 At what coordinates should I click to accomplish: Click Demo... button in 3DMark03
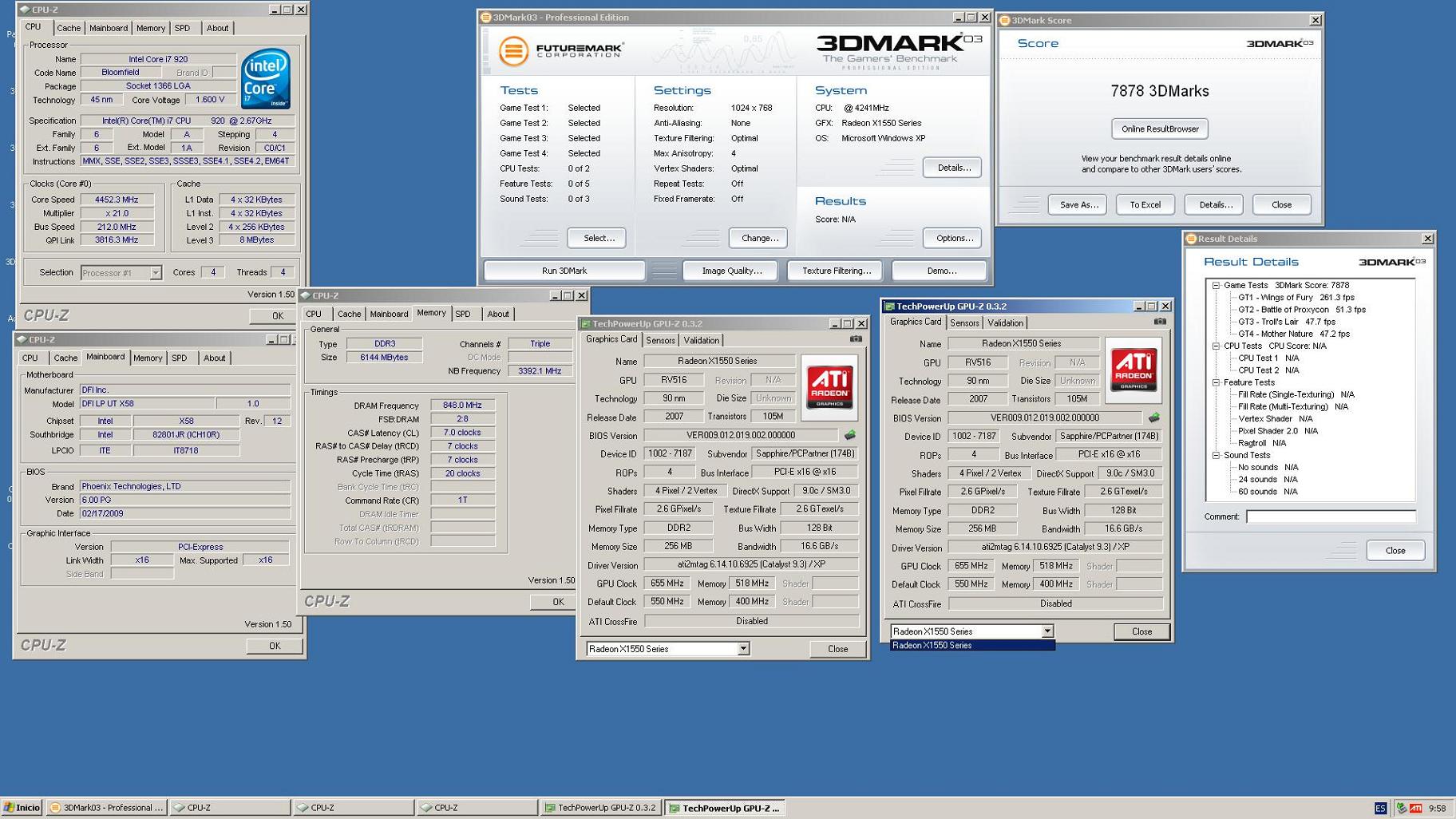940,271
